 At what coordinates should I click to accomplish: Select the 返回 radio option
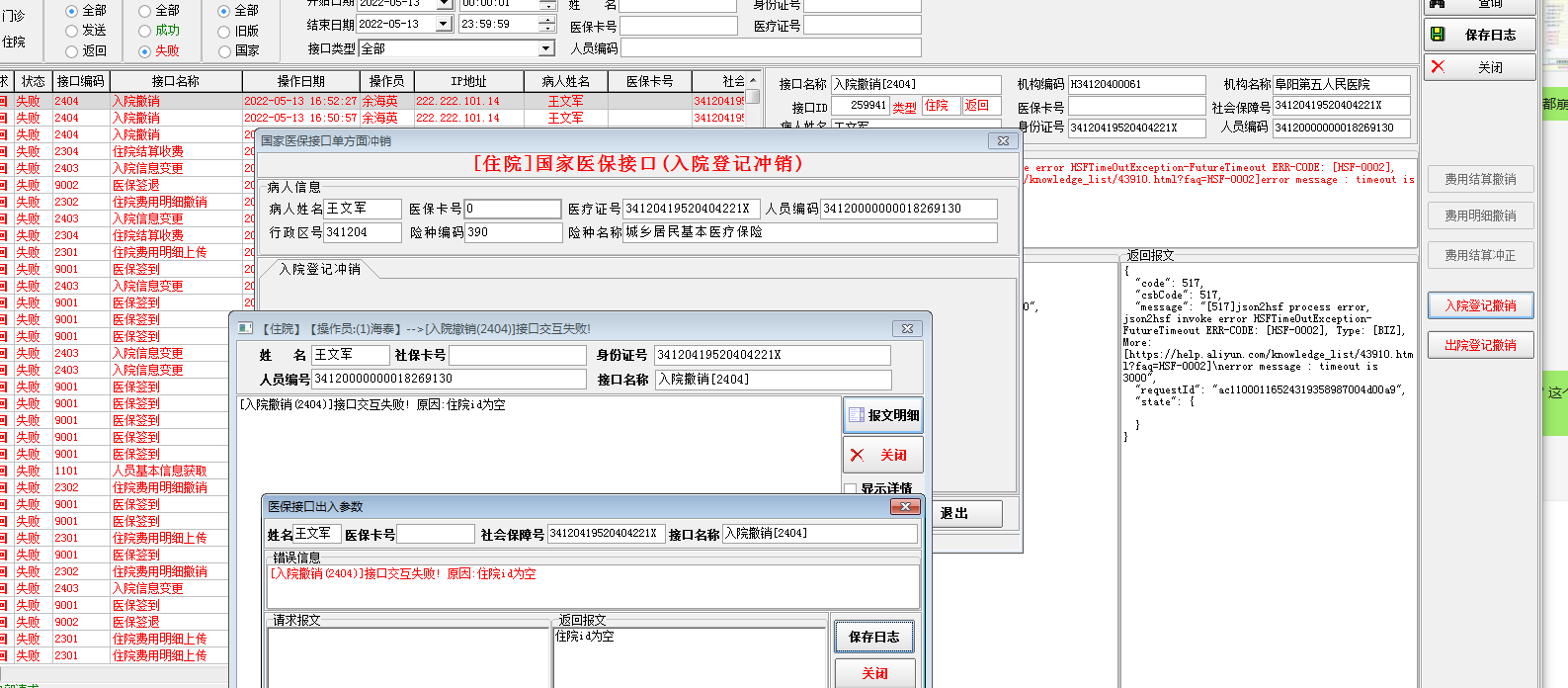(x=72, y=50)
